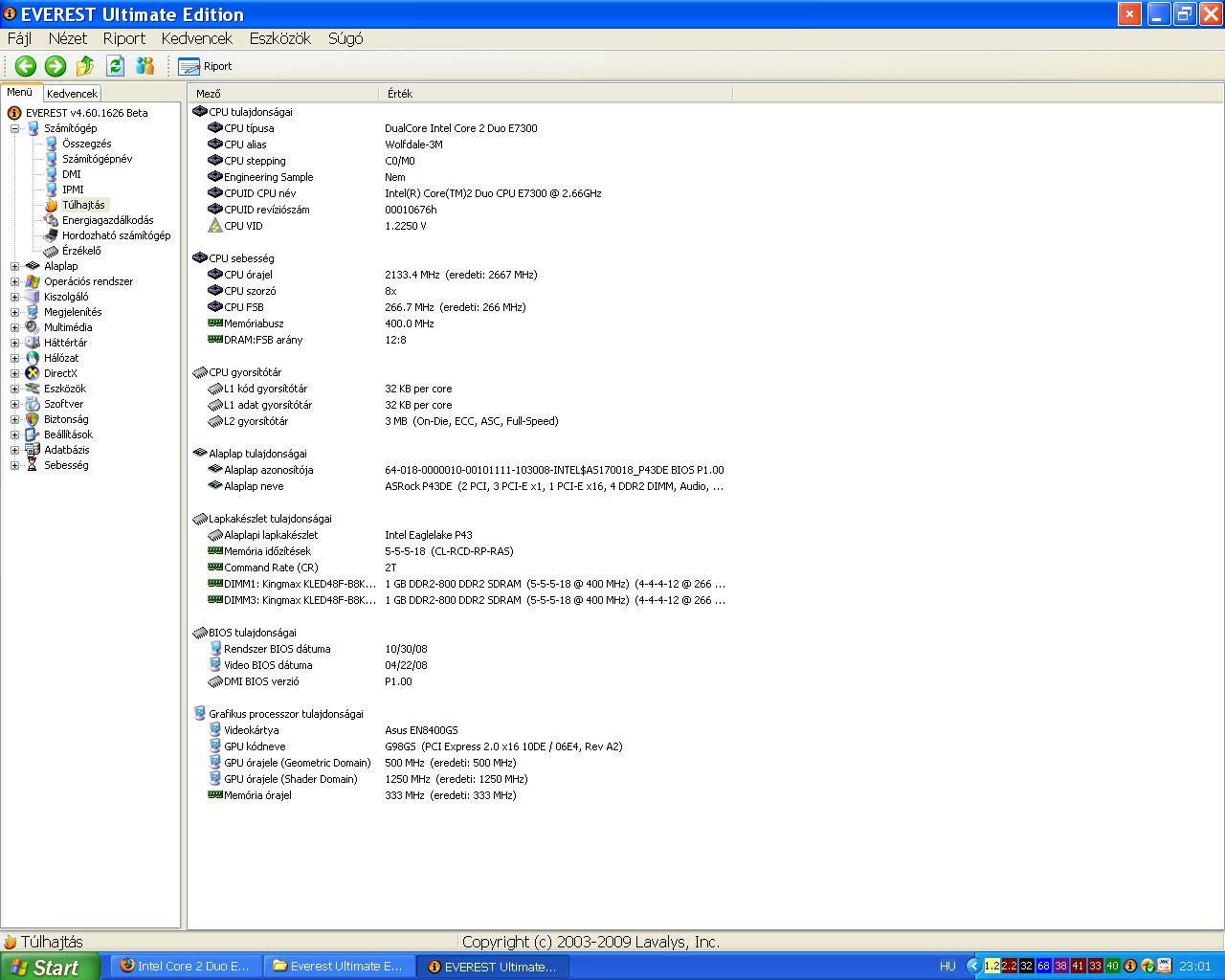
Task: Open the DMI tree item
Action: click(72, 174)
